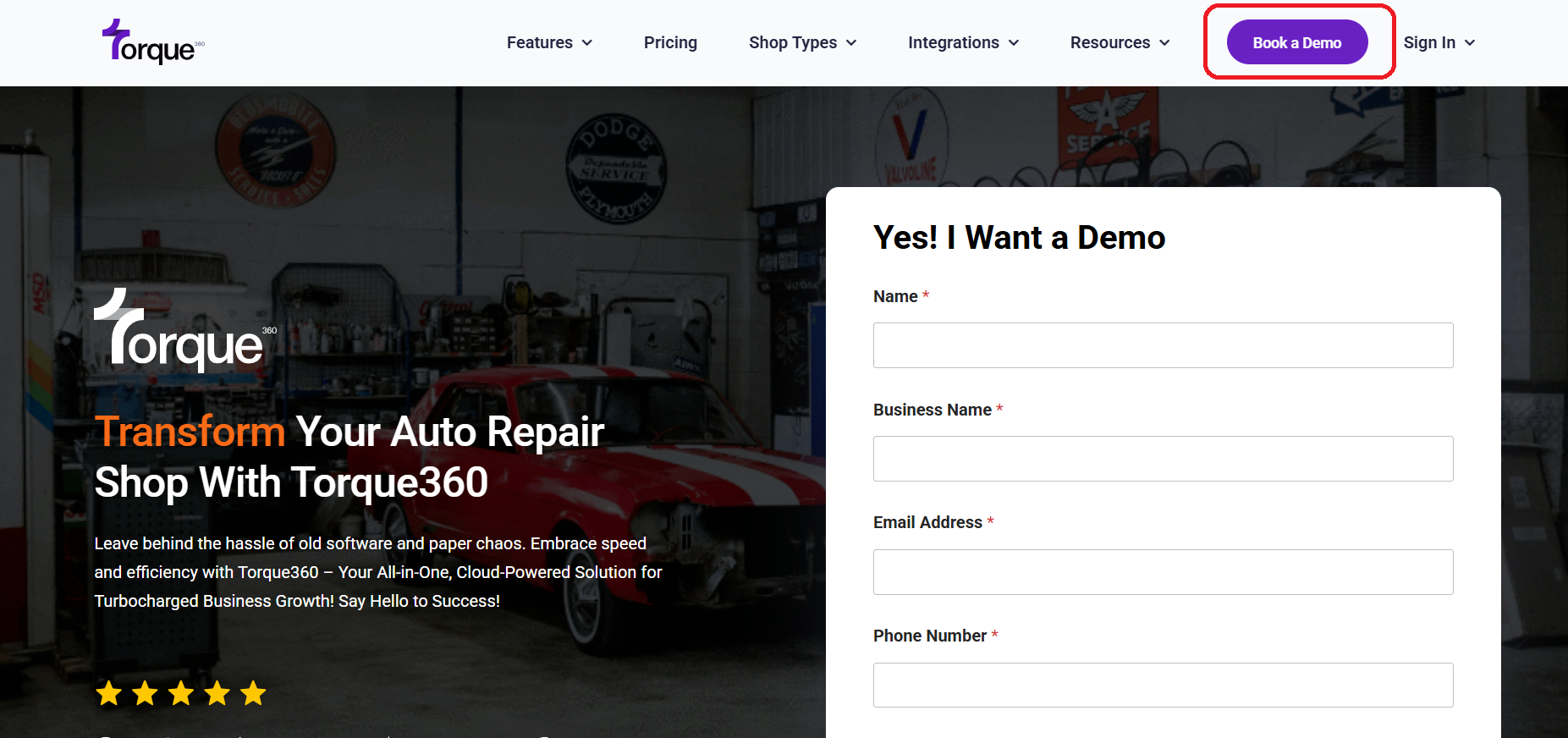1568x738 pixels.
Task: Click the Phone Number input field
Action: [1164, 685]
